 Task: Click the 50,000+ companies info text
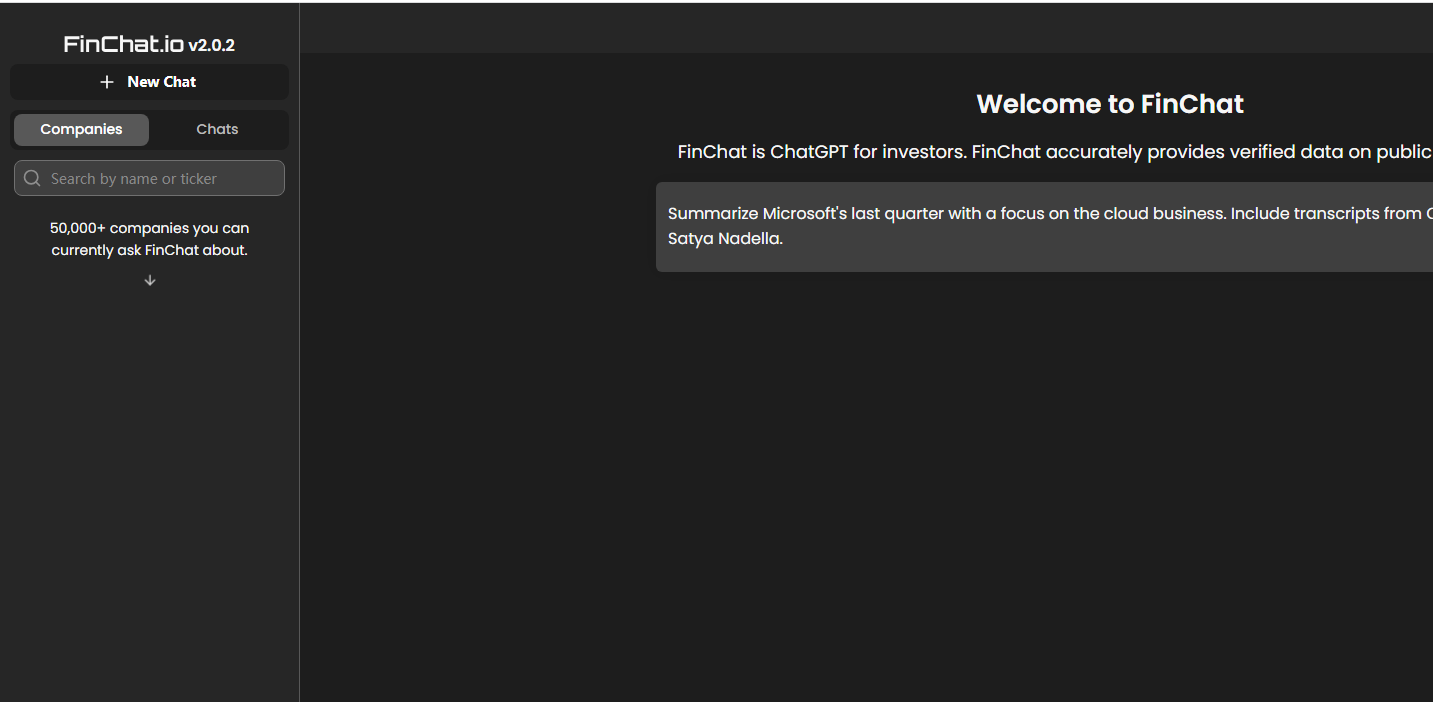tap(150, 239)
